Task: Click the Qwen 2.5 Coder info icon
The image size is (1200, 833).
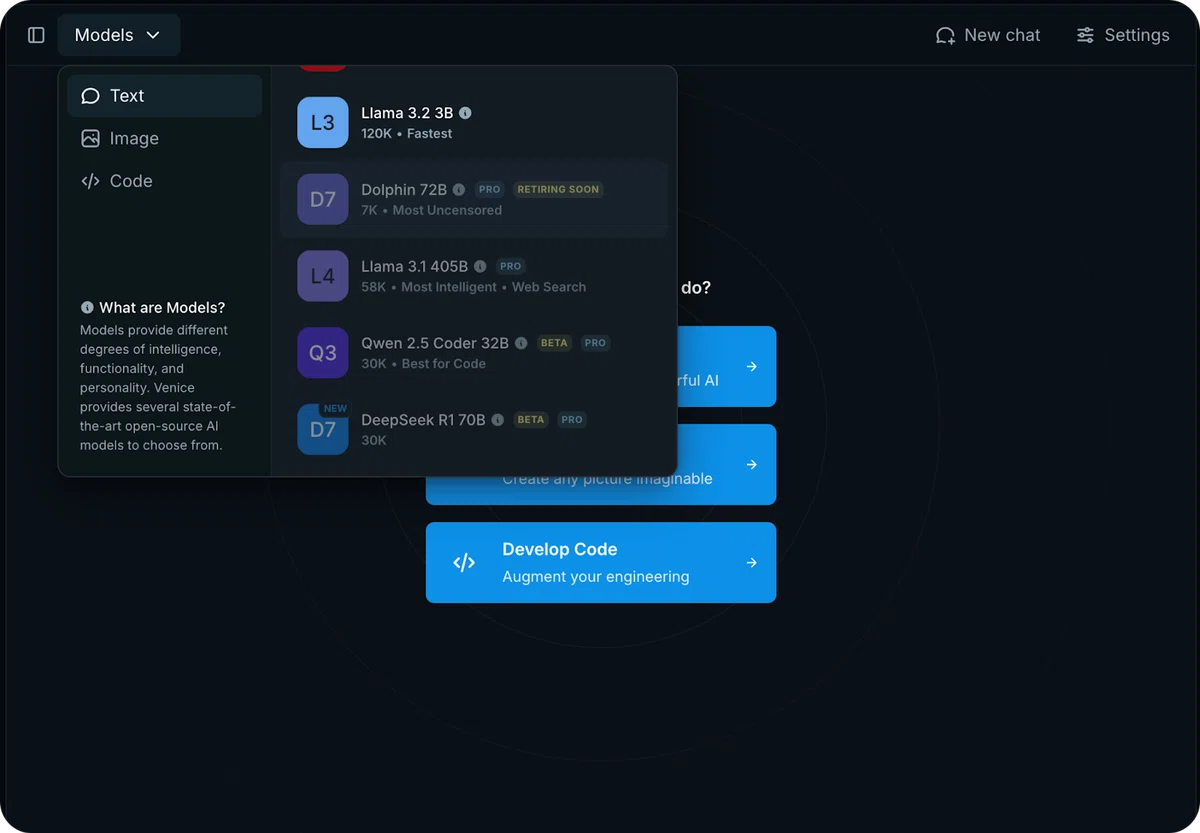Action: [x=520, y=343]
